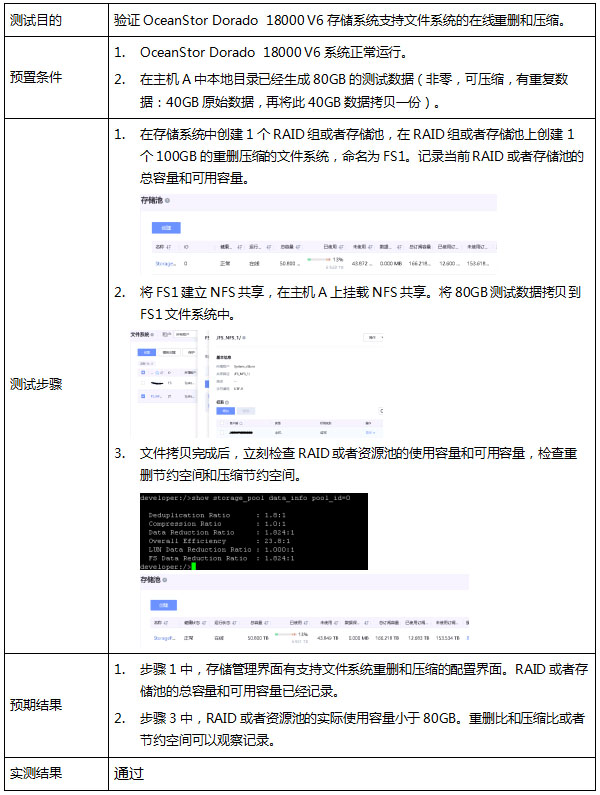Click the info icon next to JFS_NFS_1/ title
Image resolution: width=600 pixels, height=795 pixels.
click(x=244, y=338)
